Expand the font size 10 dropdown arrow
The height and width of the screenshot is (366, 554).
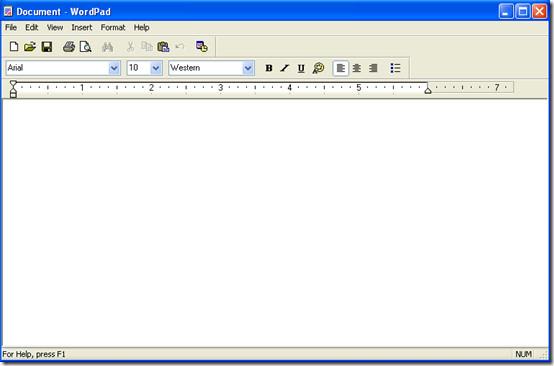156,68
